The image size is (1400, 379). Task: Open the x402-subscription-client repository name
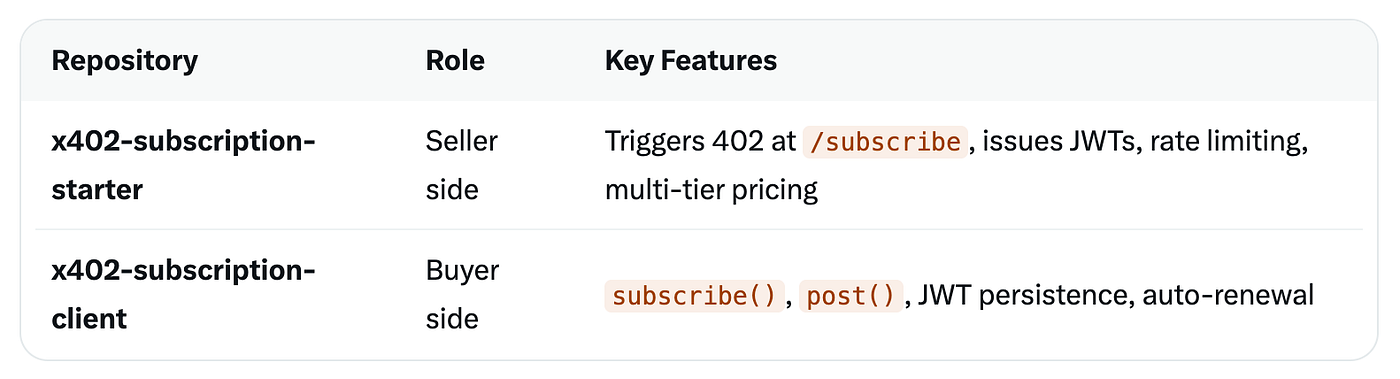(x=183, y=295)
